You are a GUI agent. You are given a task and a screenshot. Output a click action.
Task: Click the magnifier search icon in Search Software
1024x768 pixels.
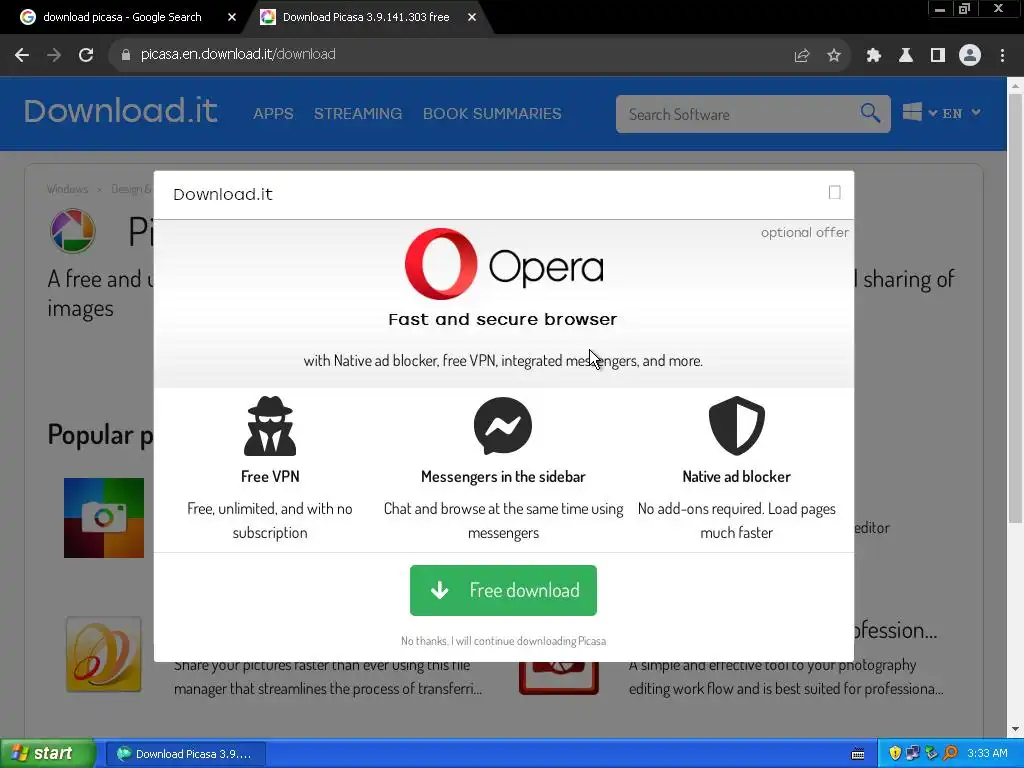(x=870, y=113)
